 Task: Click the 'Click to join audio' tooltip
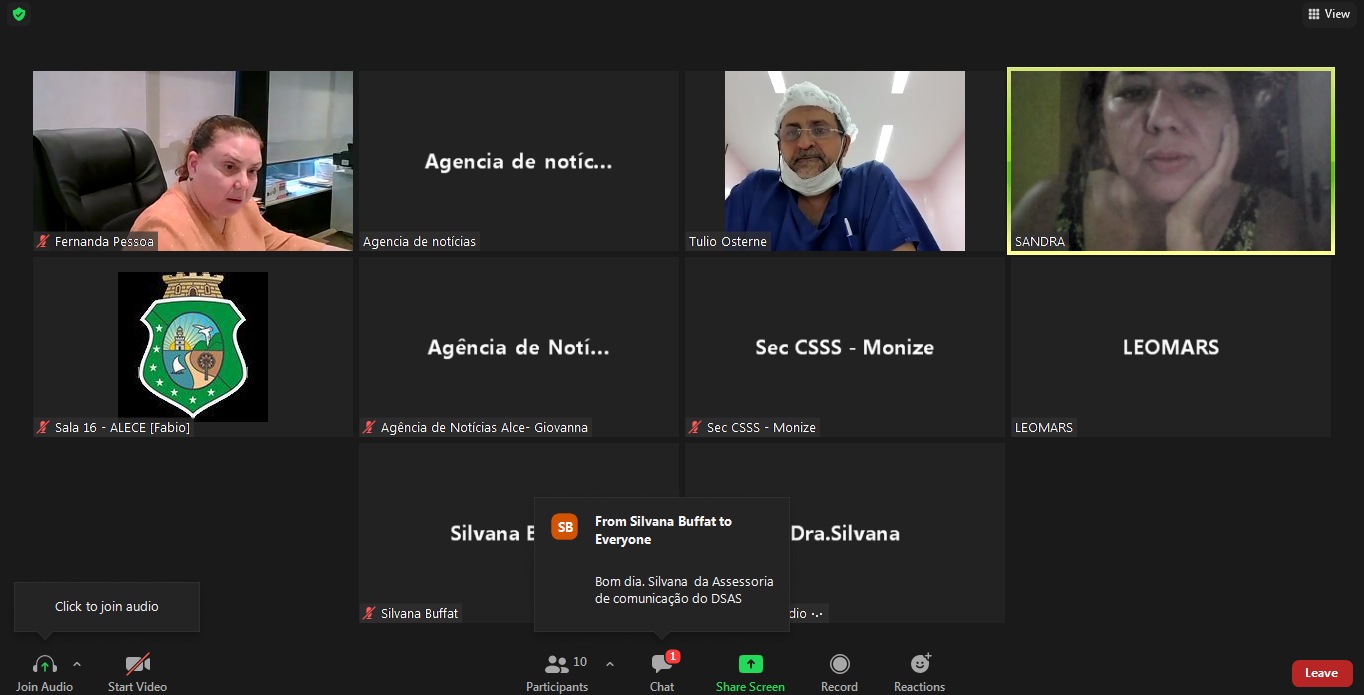(x=107, y=607)
